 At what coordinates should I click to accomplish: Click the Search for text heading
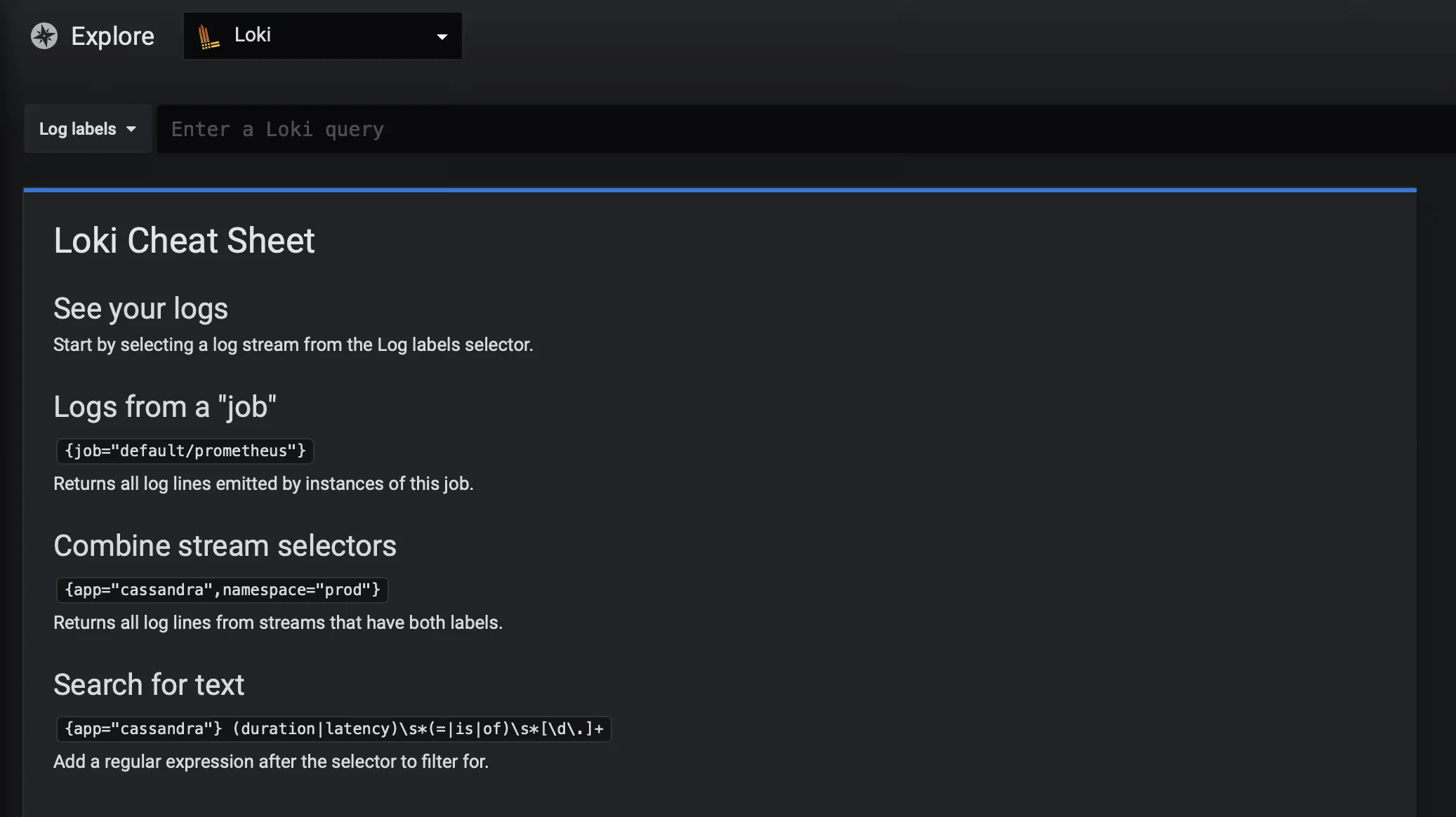149,684
